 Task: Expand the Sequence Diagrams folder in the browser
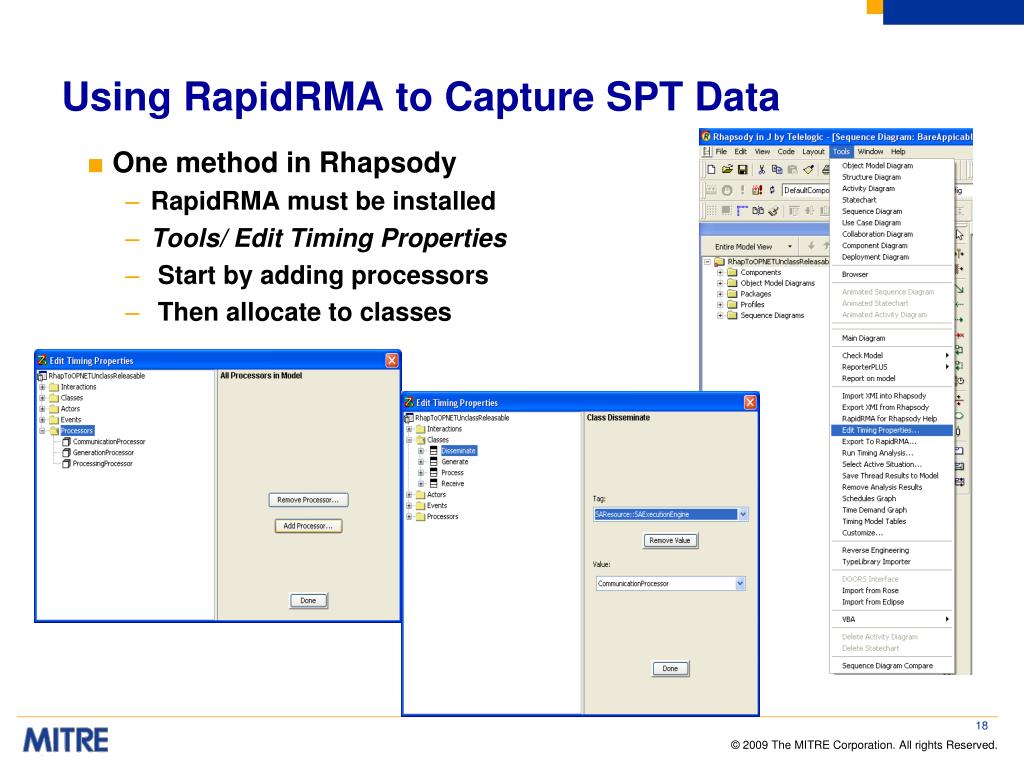720,315
